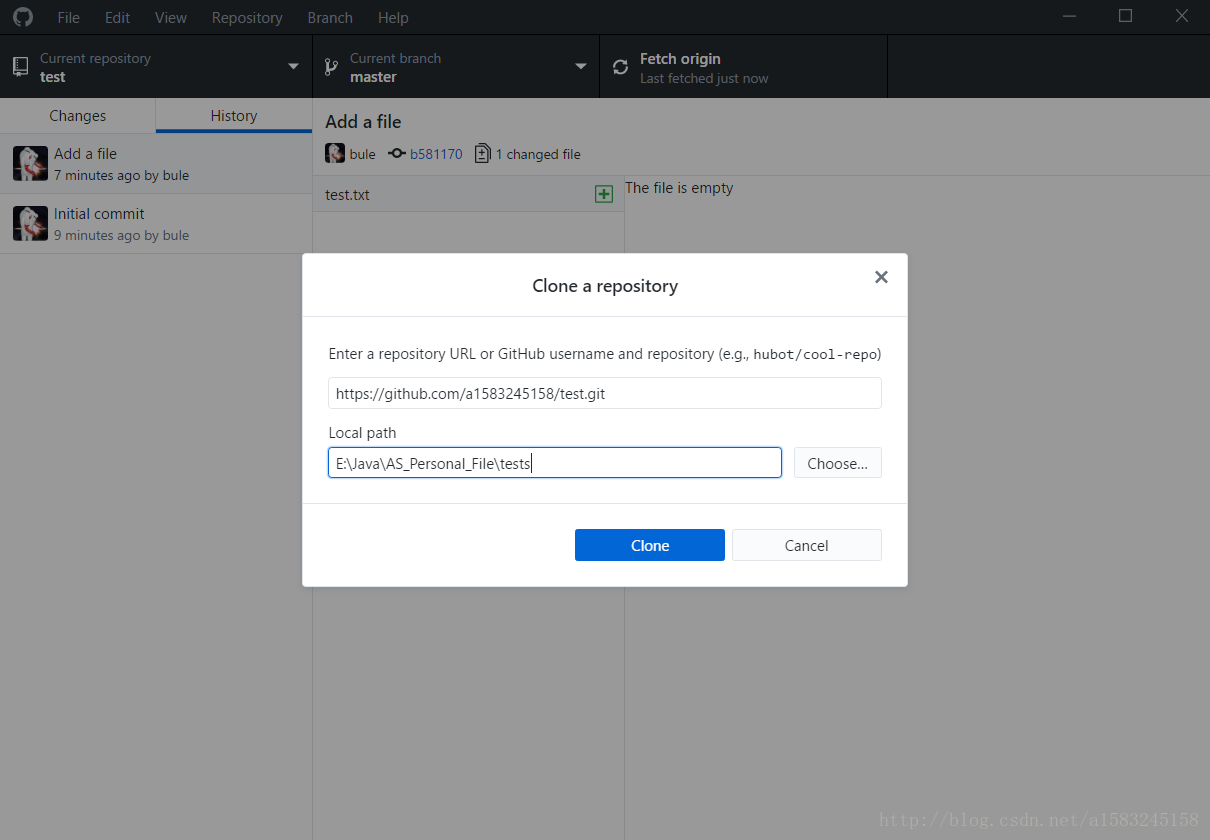Click the green added-file plus icon
This screenshot has width=1210, height=840.
point(604,194)
